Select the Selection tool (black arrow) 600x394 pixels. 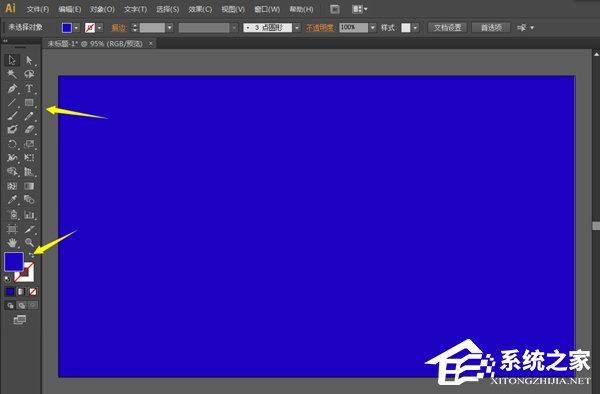tap(12, 60)
